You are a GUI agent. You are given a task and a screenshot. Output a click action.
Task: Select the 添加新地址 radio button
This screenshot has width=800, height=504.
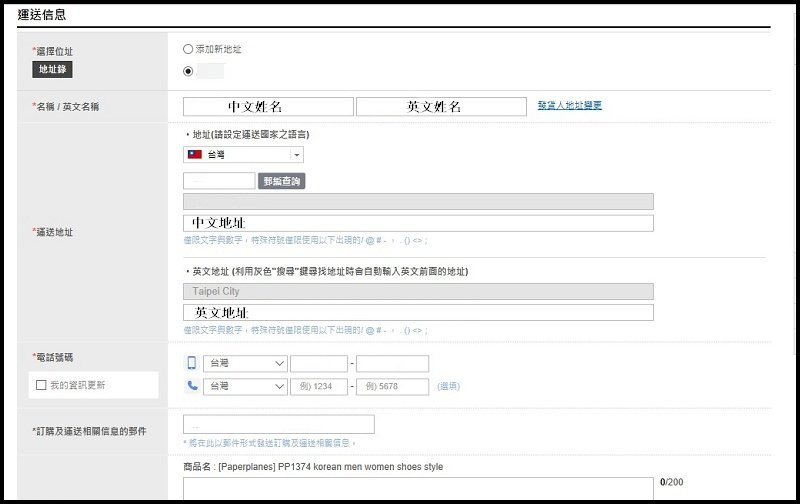pos(188,49)
